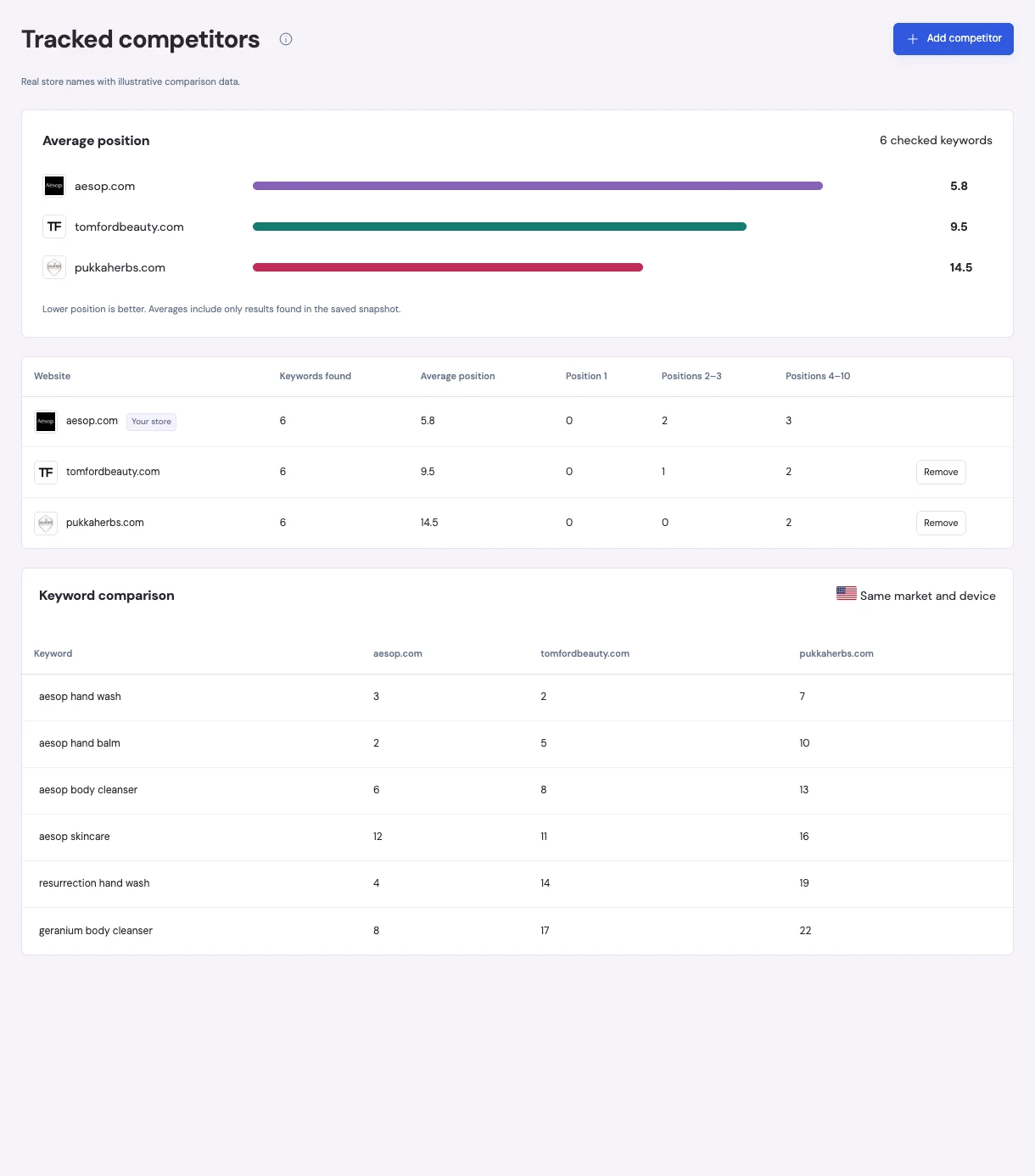Click pukkaherbs.com label in Average position chart
Image resolution: width=1035 pixels, height=1176 pixels.
pyautogui.click(x=120, y=268)
